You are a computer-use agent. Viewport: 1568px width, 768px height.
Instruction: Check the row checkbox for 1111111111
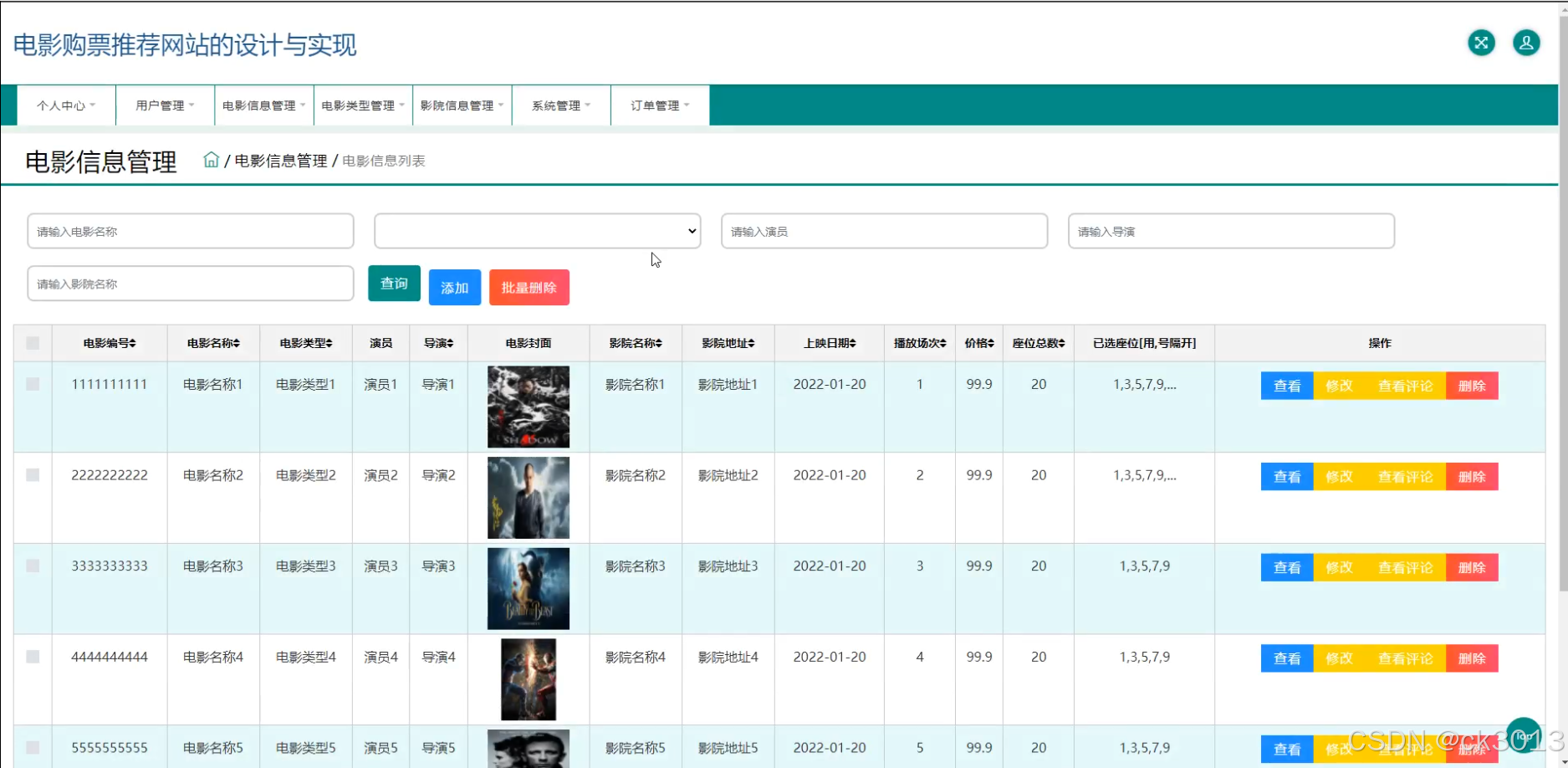pyautogui.click(x=33, y=384)
